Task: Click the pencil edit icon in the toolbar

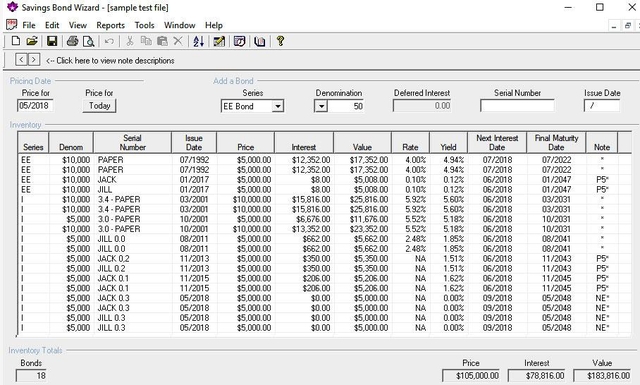Action: pyautogui.click(x=219, y=41)
